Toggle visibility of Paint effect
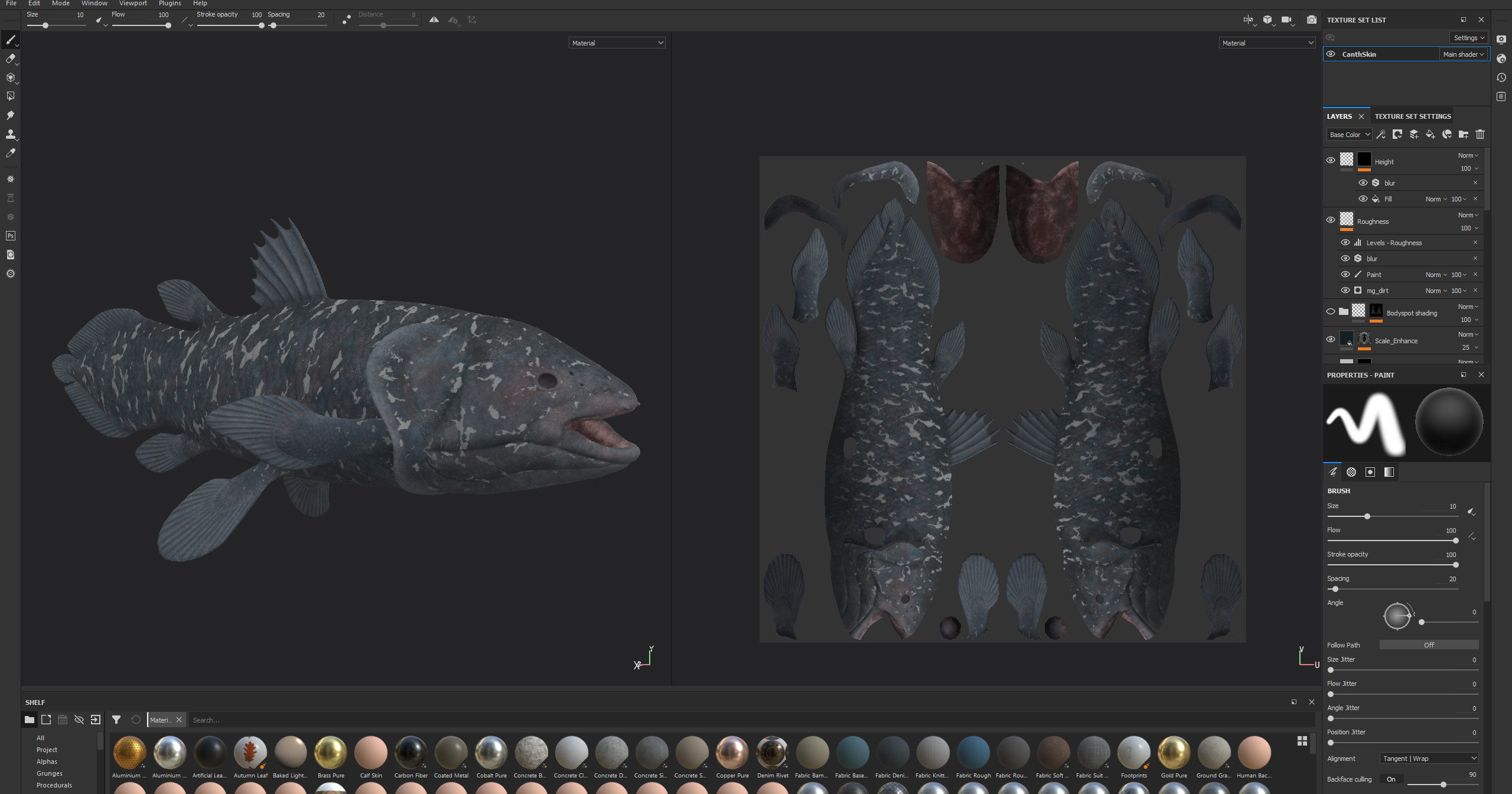This screenshot has height=794, width=1512. 1345,275
